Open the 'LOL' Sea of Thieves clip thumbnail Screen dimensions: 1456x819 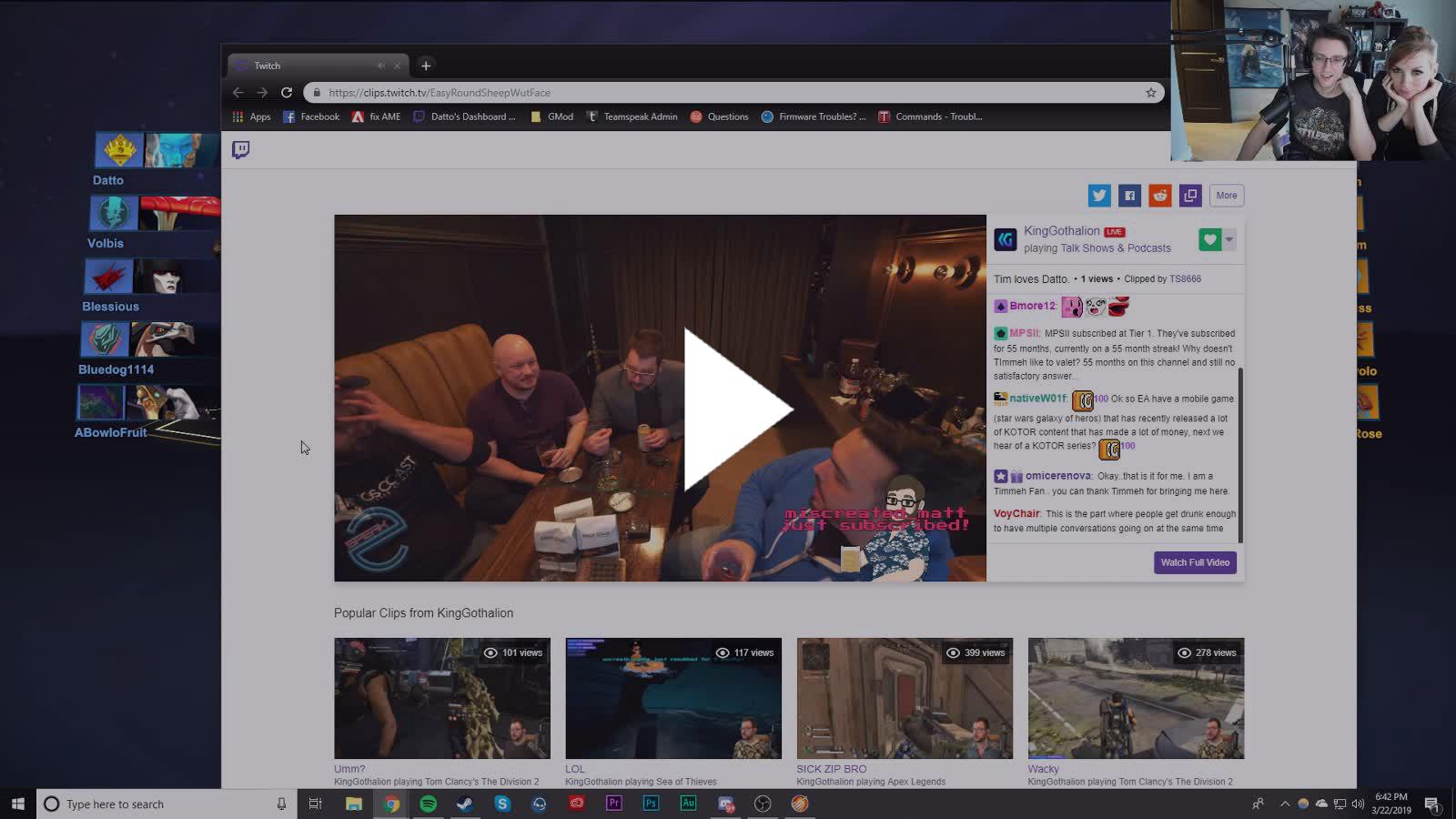point(673,698)
